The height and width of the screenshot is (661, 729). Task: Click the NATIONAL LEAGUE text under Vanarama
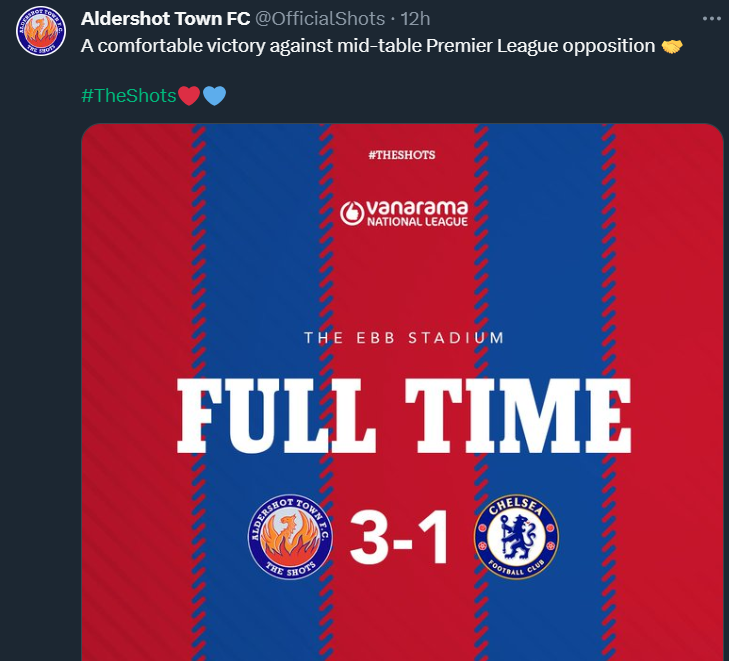(417, 222)
